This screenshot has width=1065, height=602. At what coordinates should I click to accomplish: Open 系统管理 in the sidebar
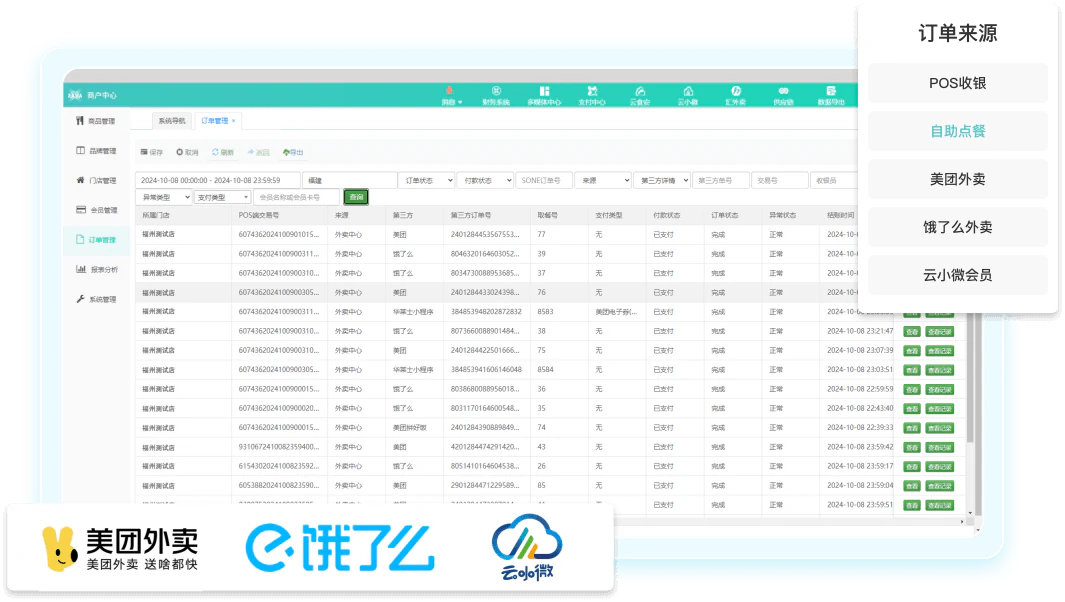point(96,300)
